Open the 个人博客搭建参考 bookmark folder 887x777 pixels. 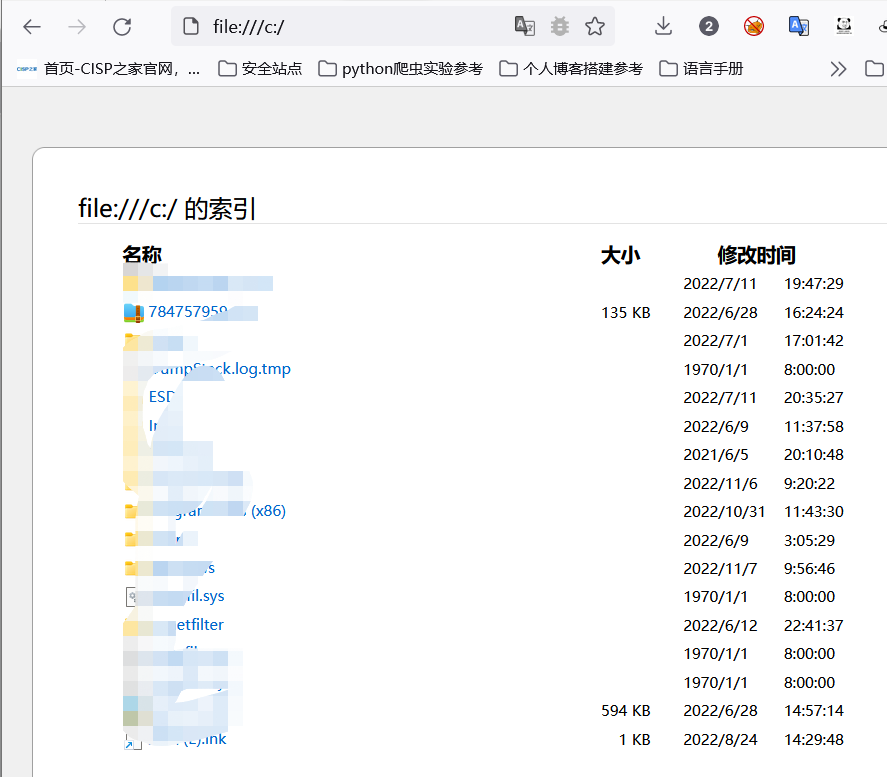pos(571,69)
